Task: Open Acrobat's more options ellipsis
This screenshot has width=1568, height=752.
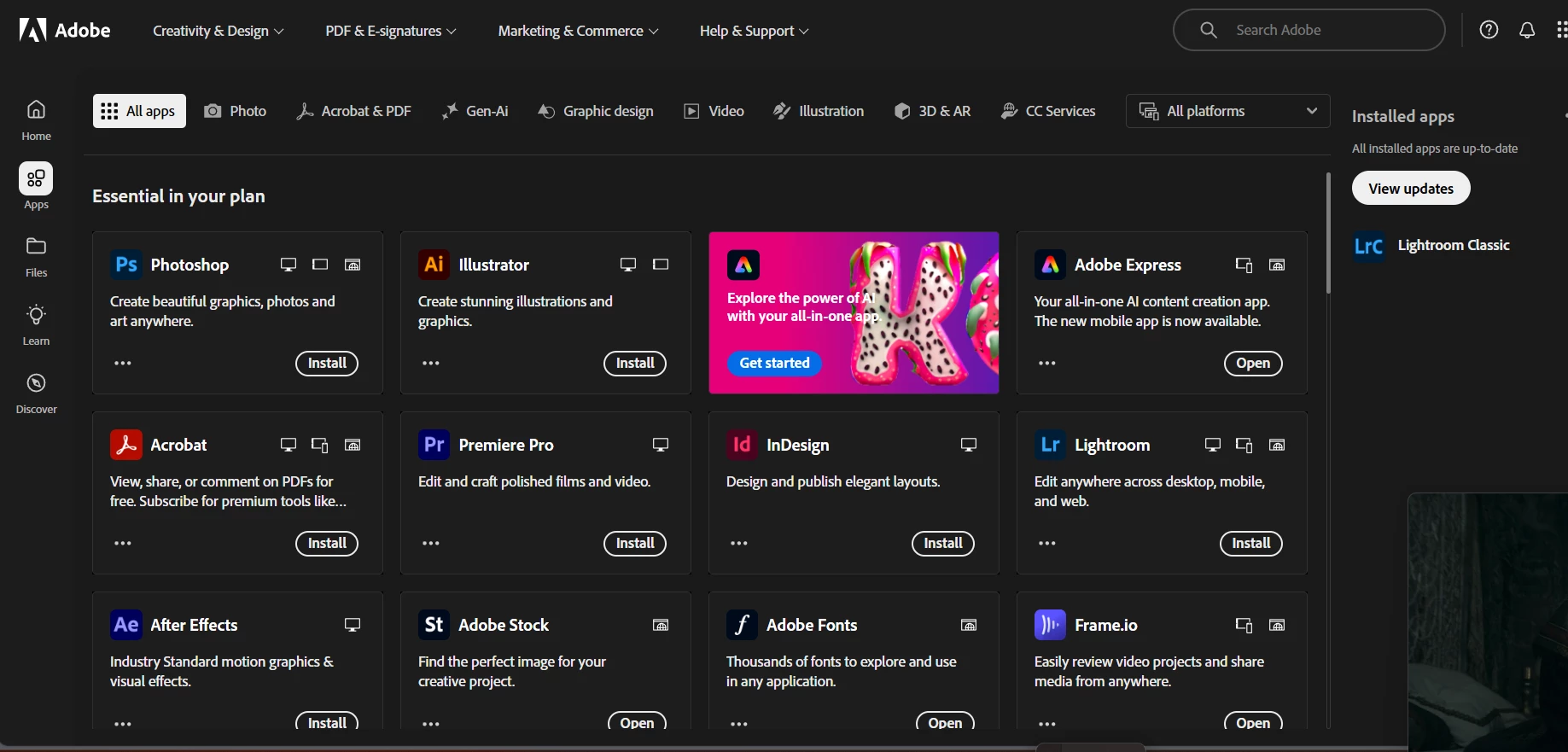Action: [123, 543]
